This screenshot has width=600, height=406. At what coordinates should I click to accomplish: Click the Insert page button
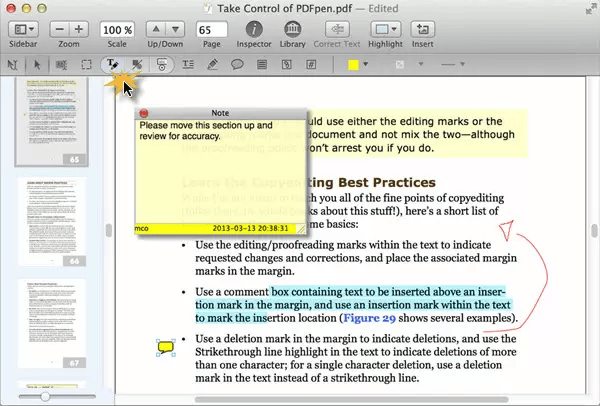point(422,29)
